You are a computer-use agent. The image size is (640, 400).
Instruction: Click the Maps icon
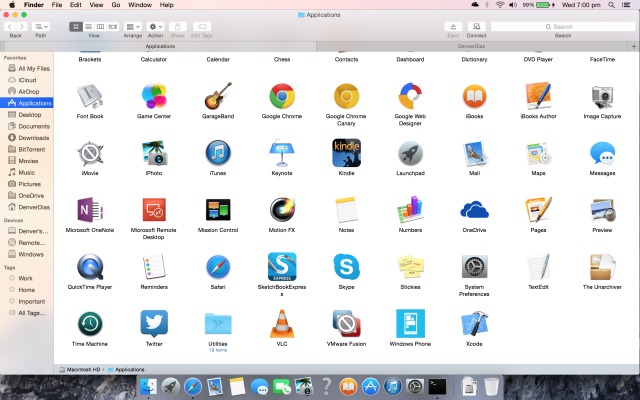pyautogui.click(x=538, y=153)
